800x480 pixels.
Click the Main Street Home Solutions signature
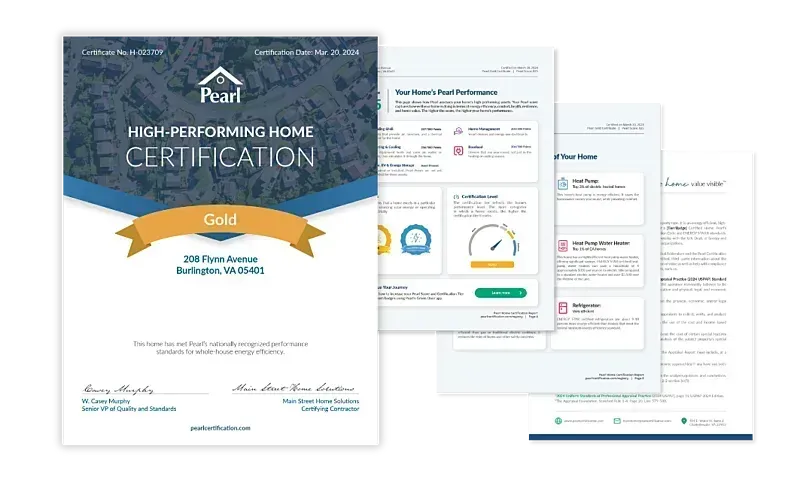[x=293, y=388]
